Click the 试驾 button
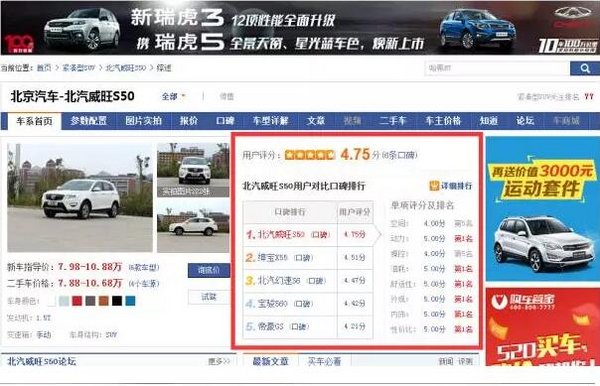 click(209, 297)
